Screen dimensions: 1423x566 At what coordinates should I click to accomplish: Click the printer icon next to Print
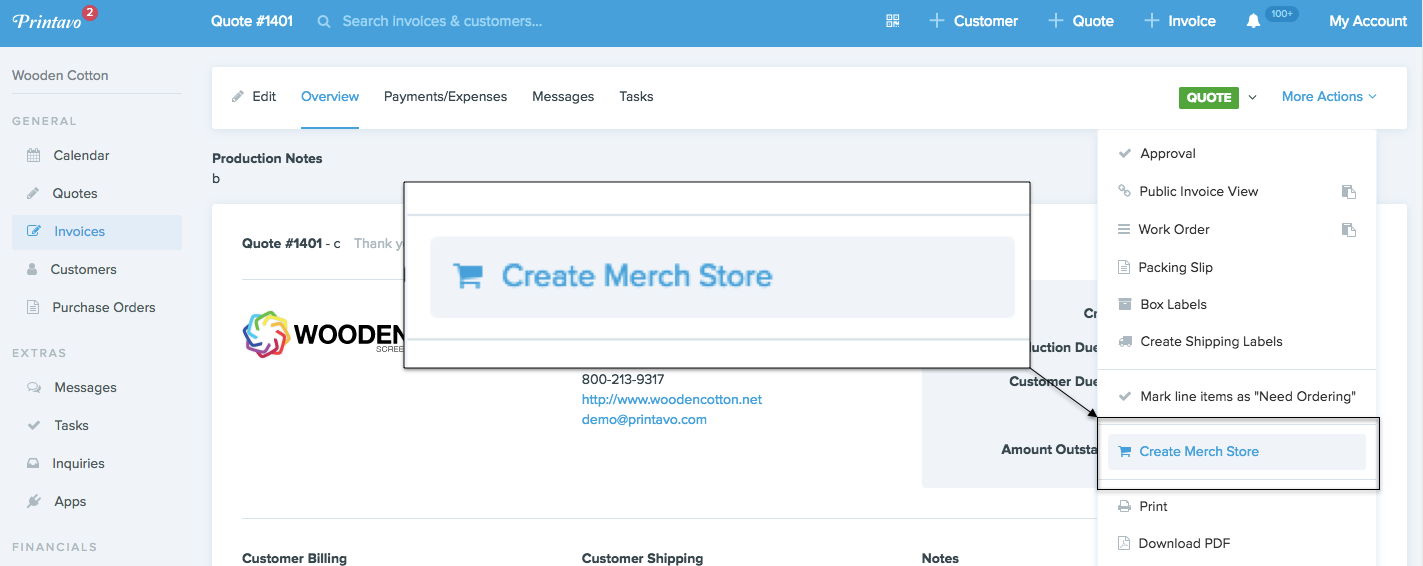(1124, 506)
